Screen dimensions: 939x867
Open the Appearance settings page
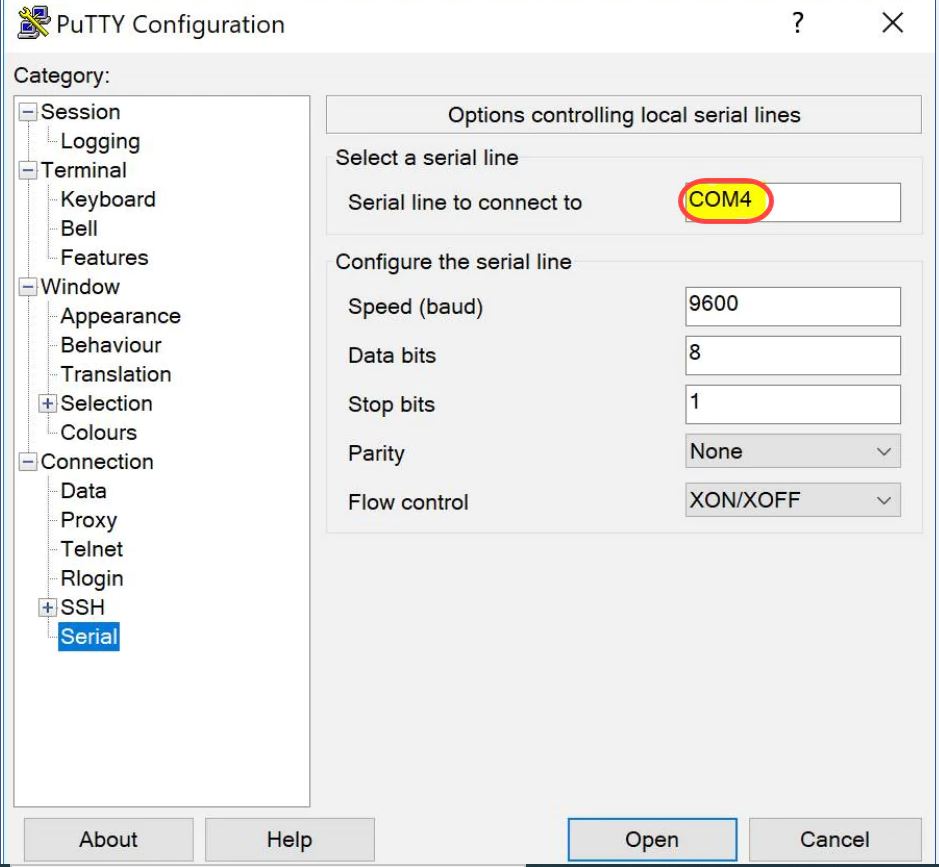120,316
